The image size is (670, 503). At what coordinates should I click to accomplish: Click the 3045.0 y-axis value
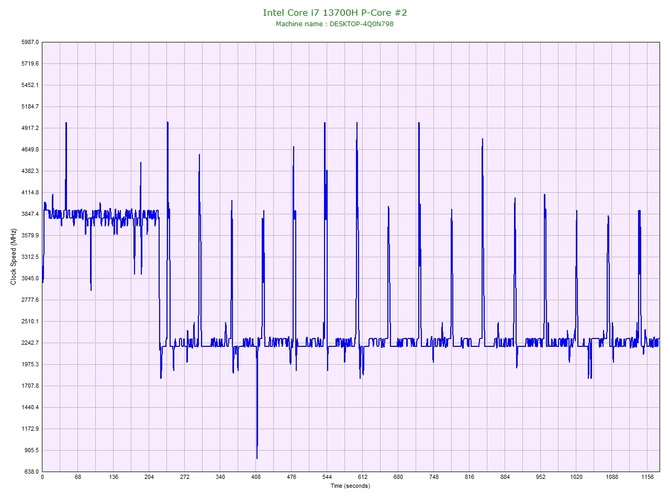30,279
